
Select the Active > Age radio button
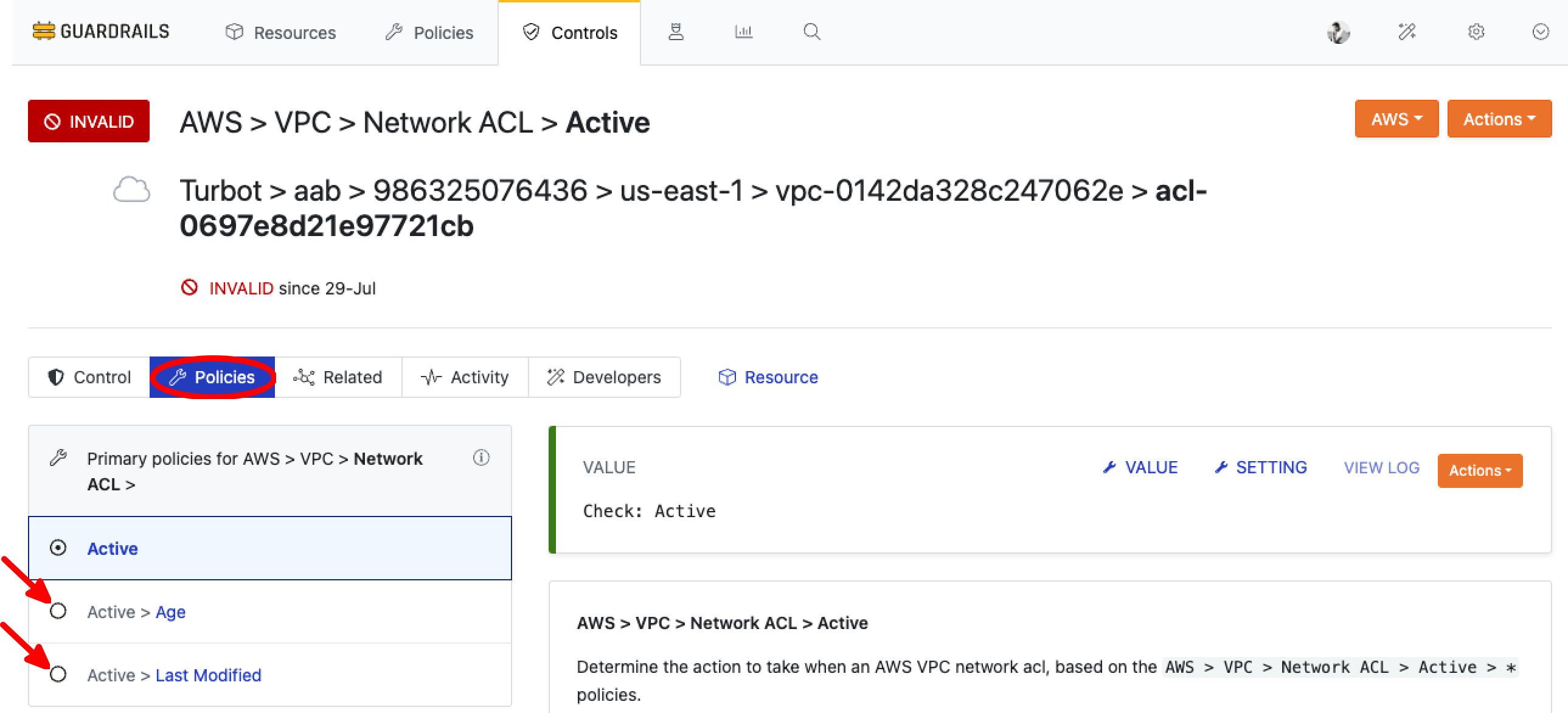[x=58, y=611]
